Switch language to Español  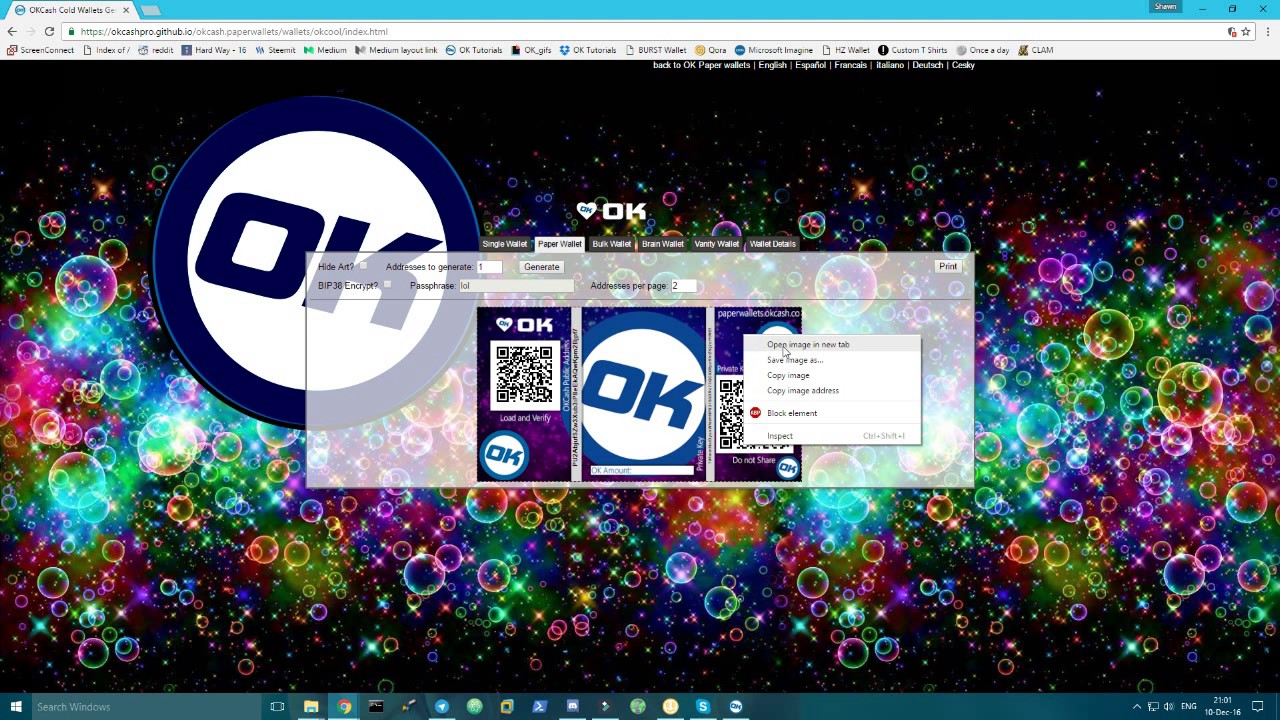point(811,65)
